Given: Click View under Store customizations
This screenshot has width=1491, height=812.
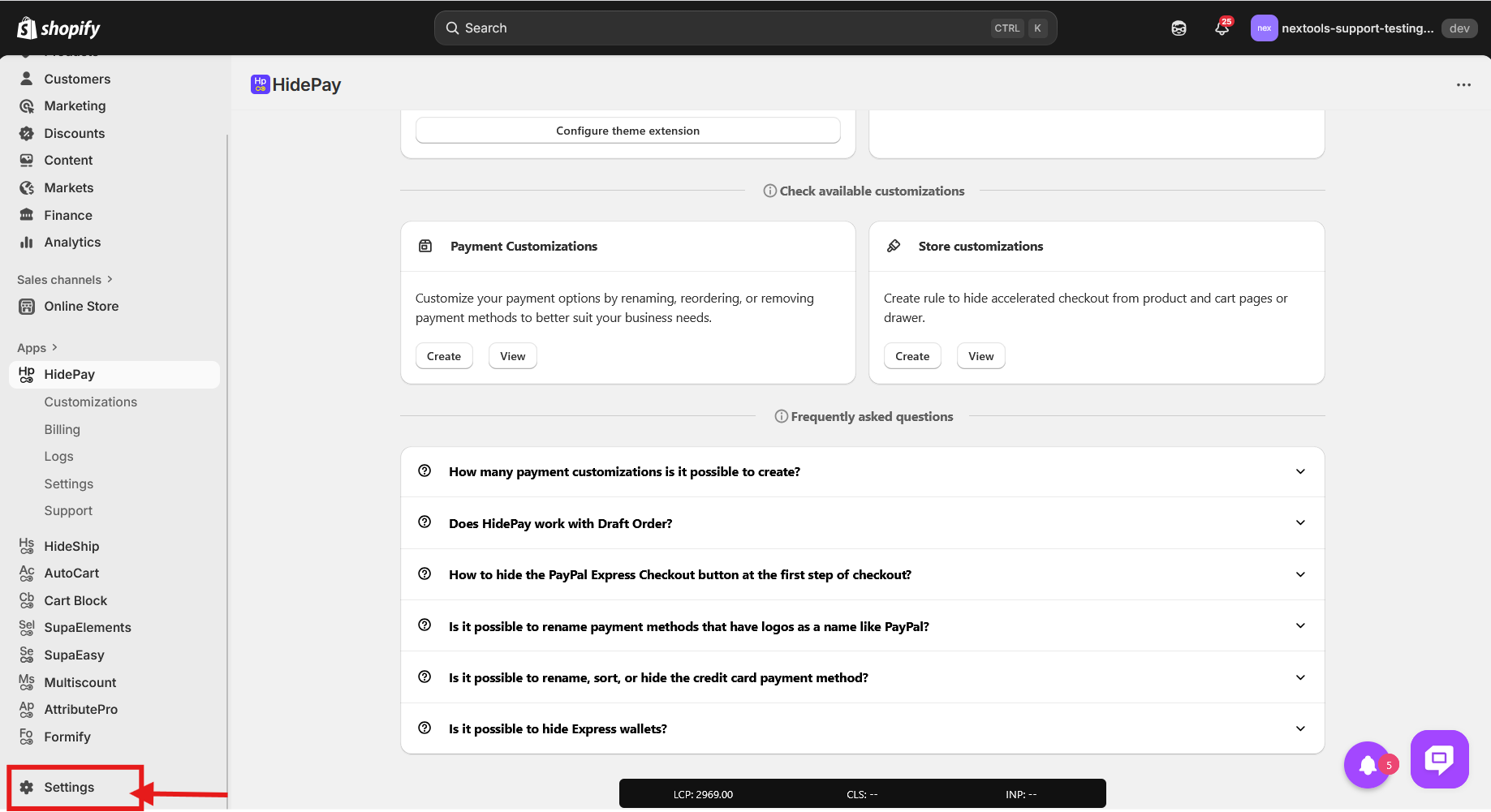Looking at the screenshot, I should pos(980,356).
